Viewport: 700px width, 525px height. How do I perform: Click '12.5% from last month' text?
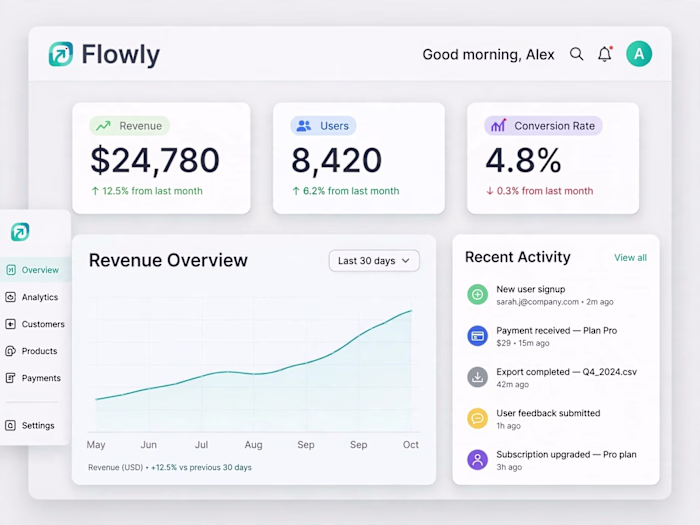[152, 191]
